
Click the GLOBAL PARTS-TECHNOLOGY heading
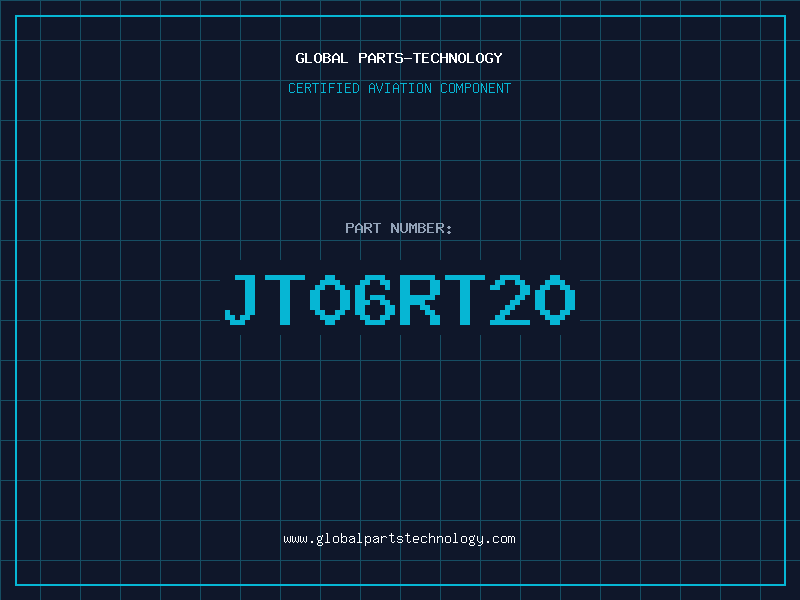(x=399, y=58)
